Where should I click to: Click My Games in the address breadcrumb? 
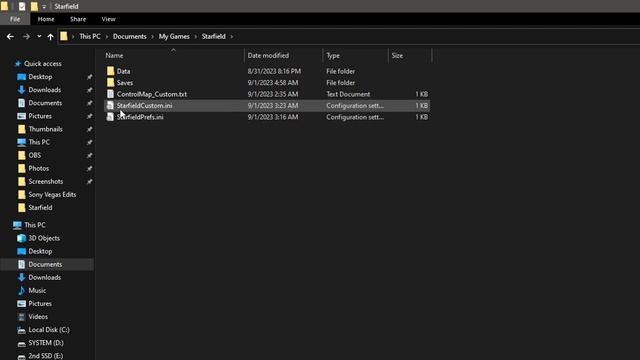point(174,36)
